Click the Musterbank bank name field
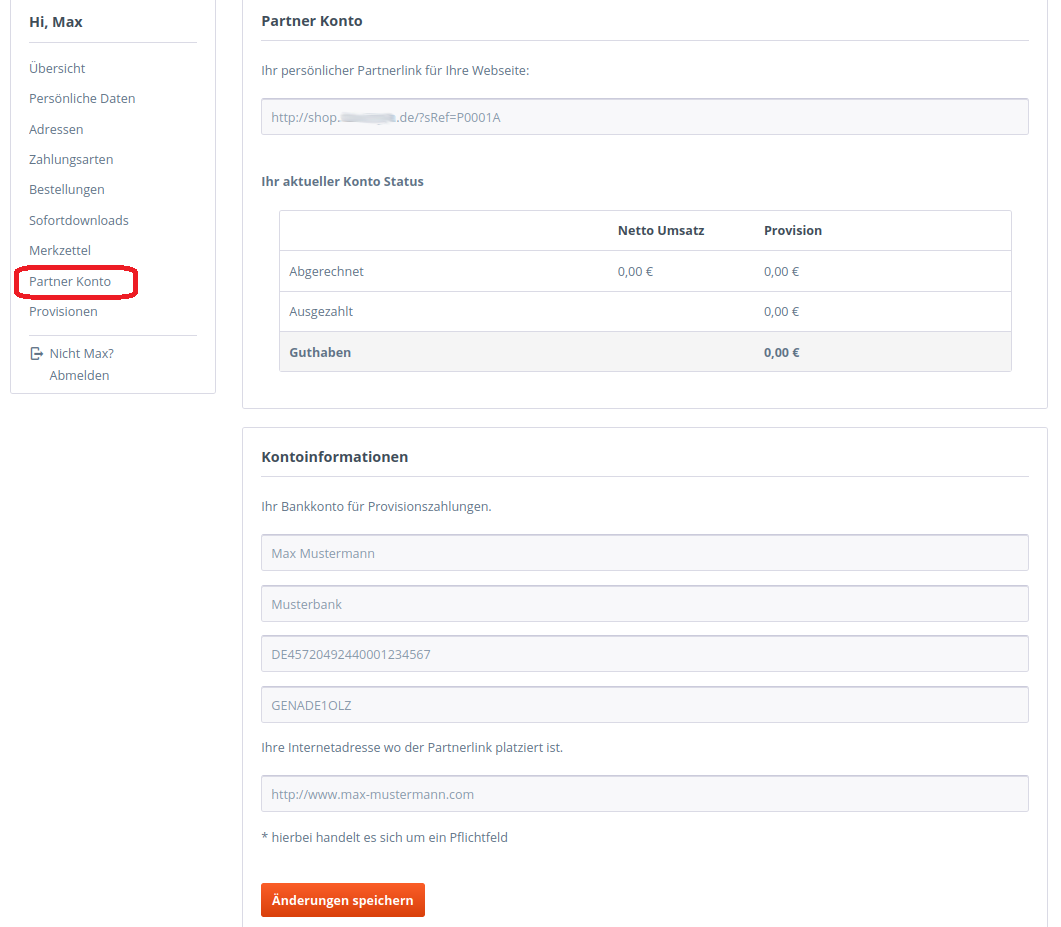The height and width of the screenshot is (927, 1061). pos(644,604)
